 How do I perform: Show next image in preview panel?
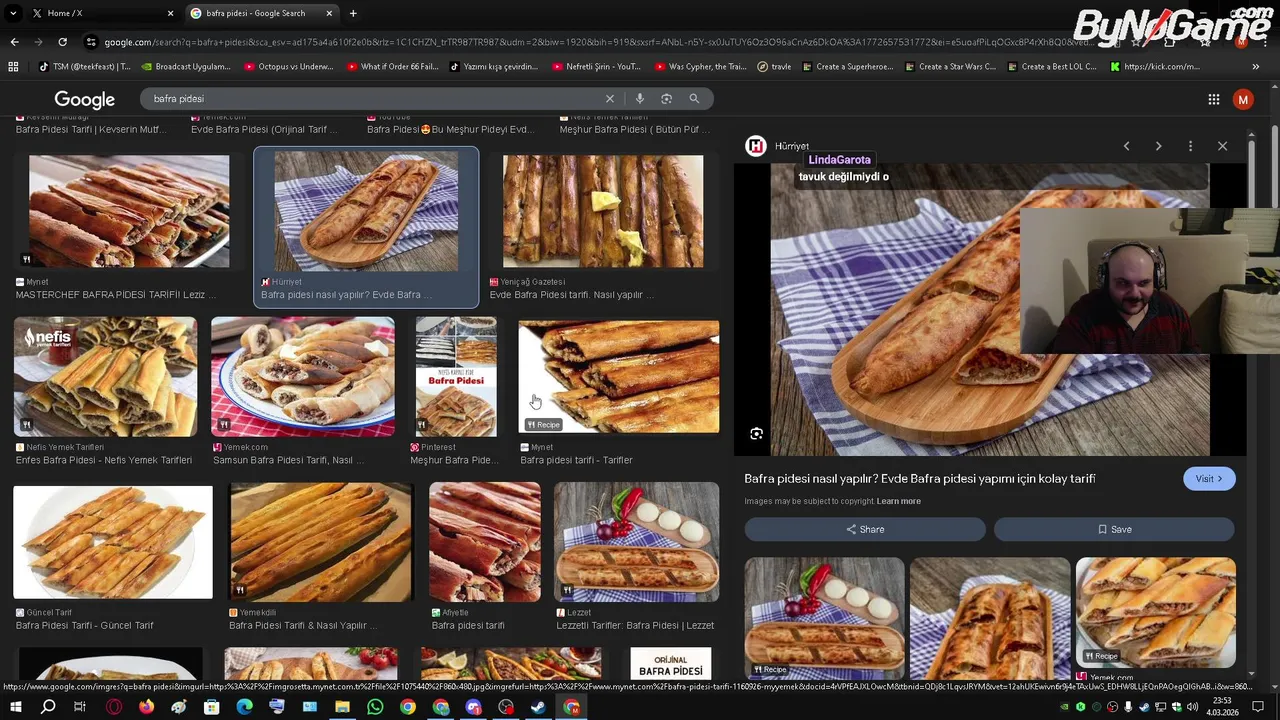[x=1158, y=146]
